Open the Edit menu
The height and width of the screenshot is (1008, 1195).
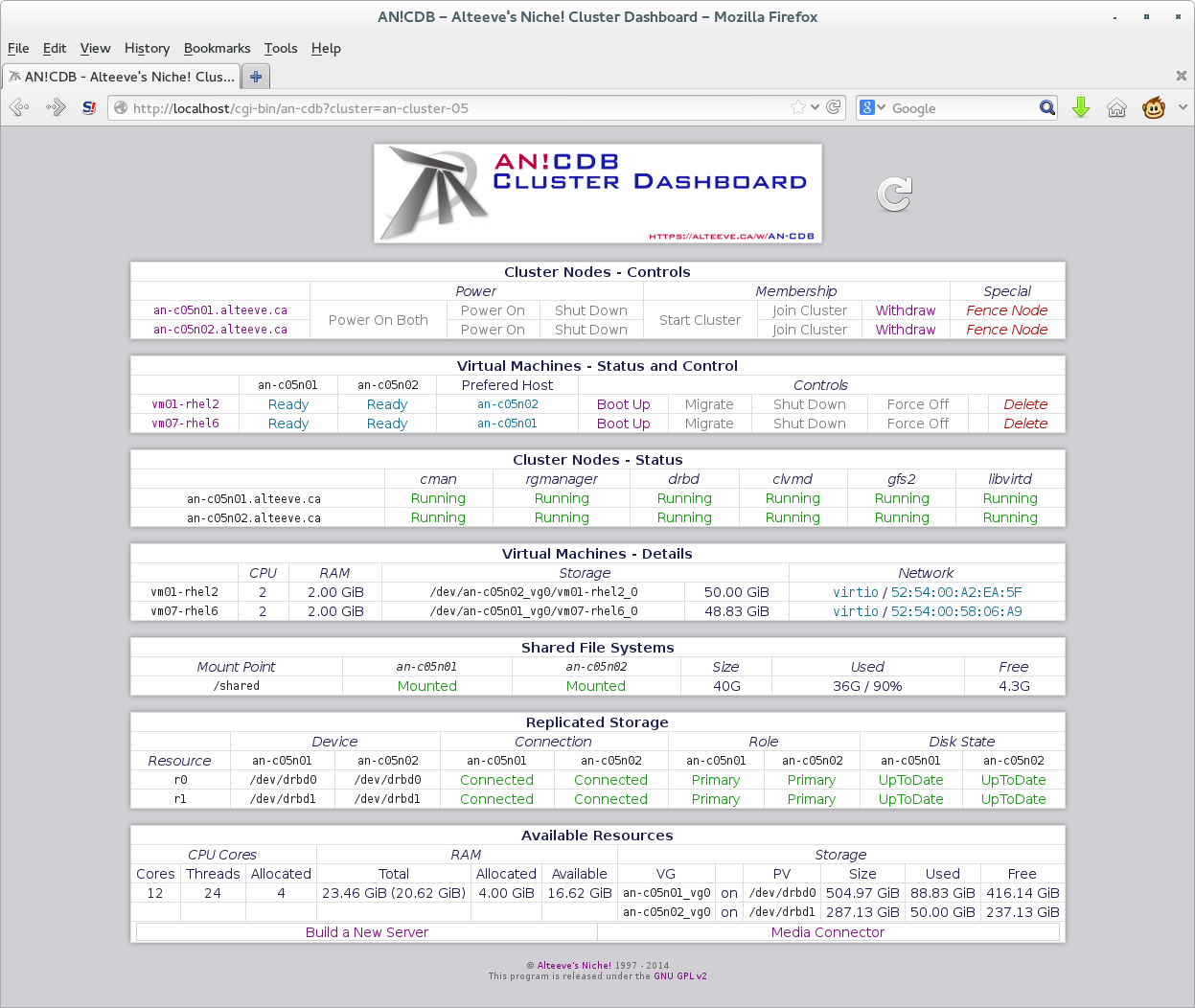tap(55, 48)
